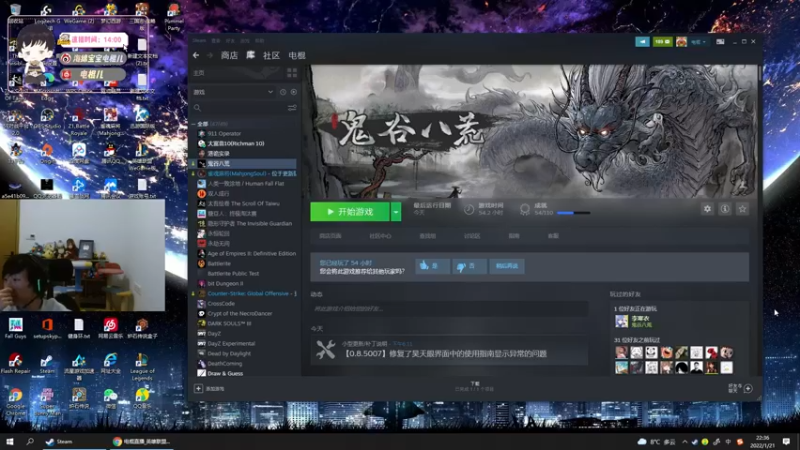
Task: Open the 商店页面 game sub-tab
Action: point(330,236)
